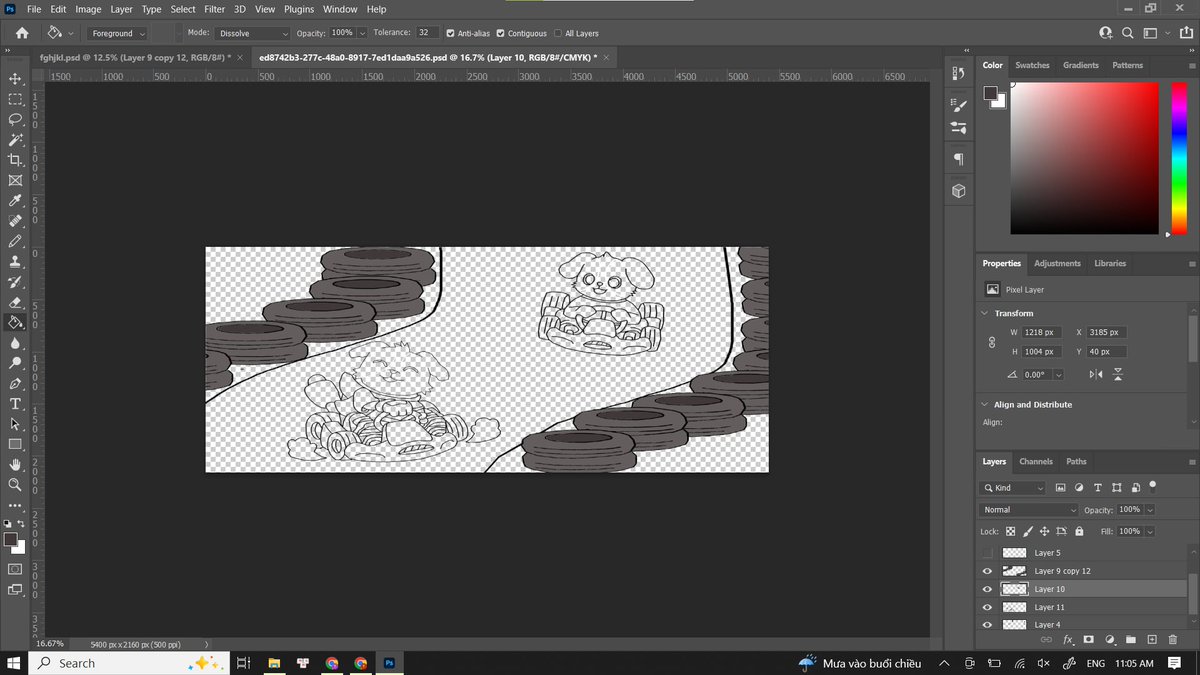This screenshot has width=1200, height=675.
Task: Select the Crop tool
Action: 15,160
